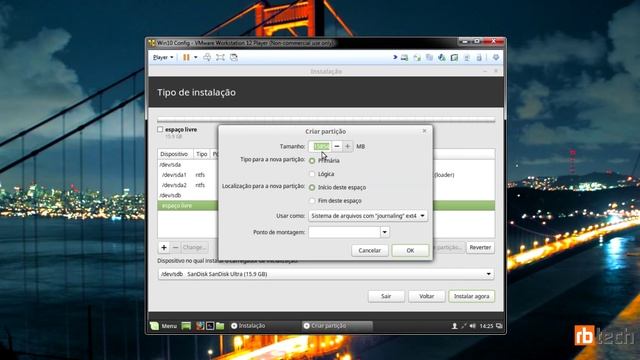640x360 pixels.
Task: Select the highlighted espaço livre row
Action: (188, 205)
